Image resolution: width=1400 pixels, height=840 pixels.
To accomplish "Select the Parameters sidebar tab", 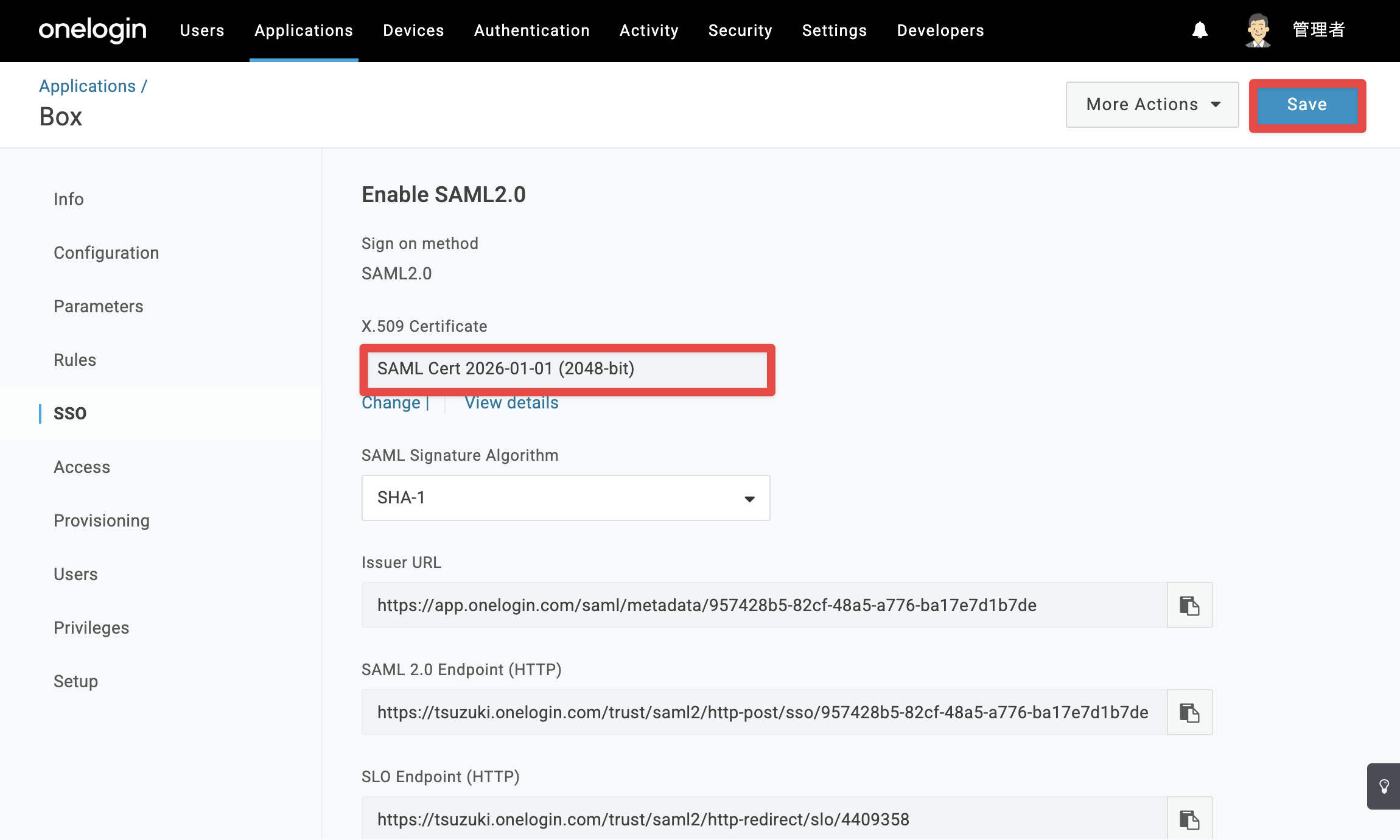I will coord(99,306).
